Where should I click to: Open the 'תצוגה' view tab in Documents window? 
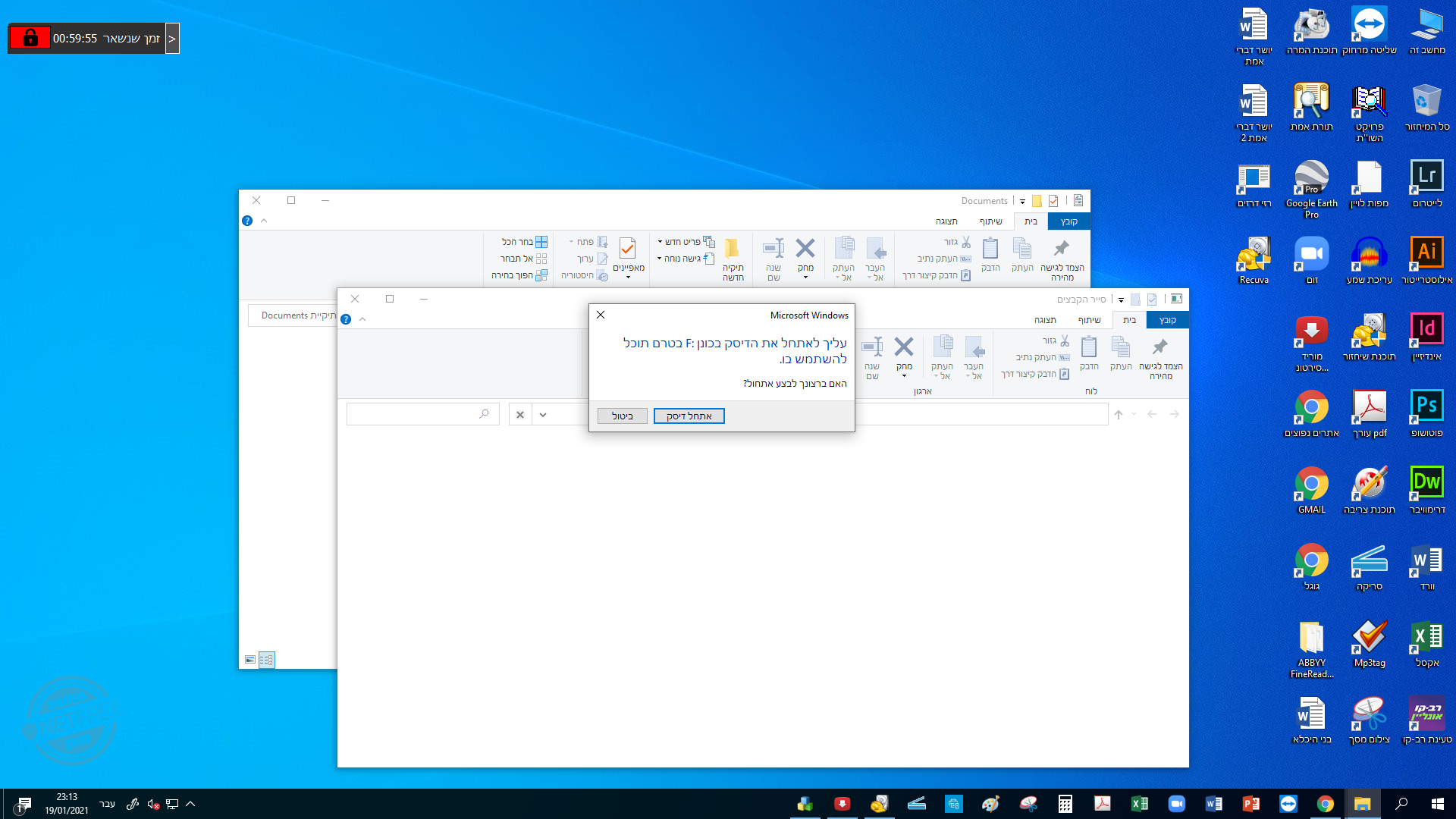pos(946,221)
